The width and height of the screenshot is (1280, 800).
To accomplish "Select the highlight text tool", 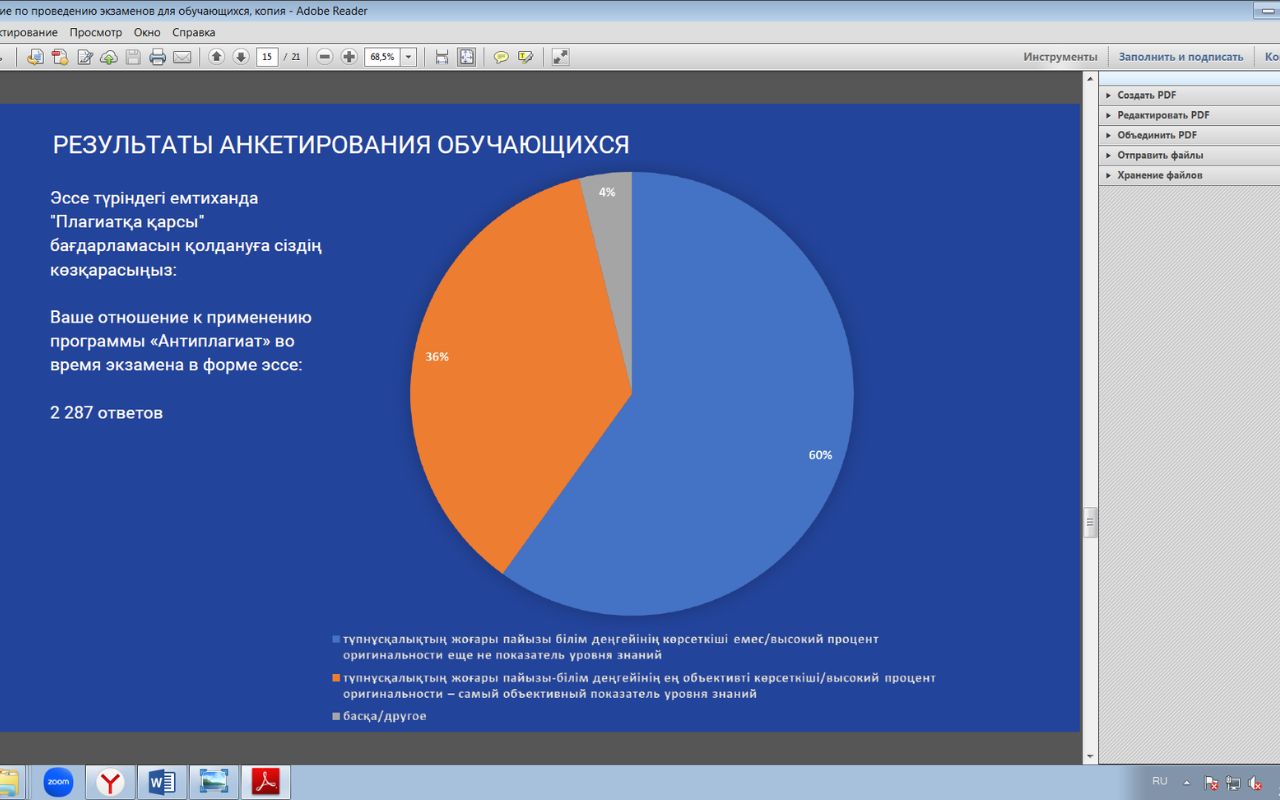I will pyautogui.click(x=525, y=57).
